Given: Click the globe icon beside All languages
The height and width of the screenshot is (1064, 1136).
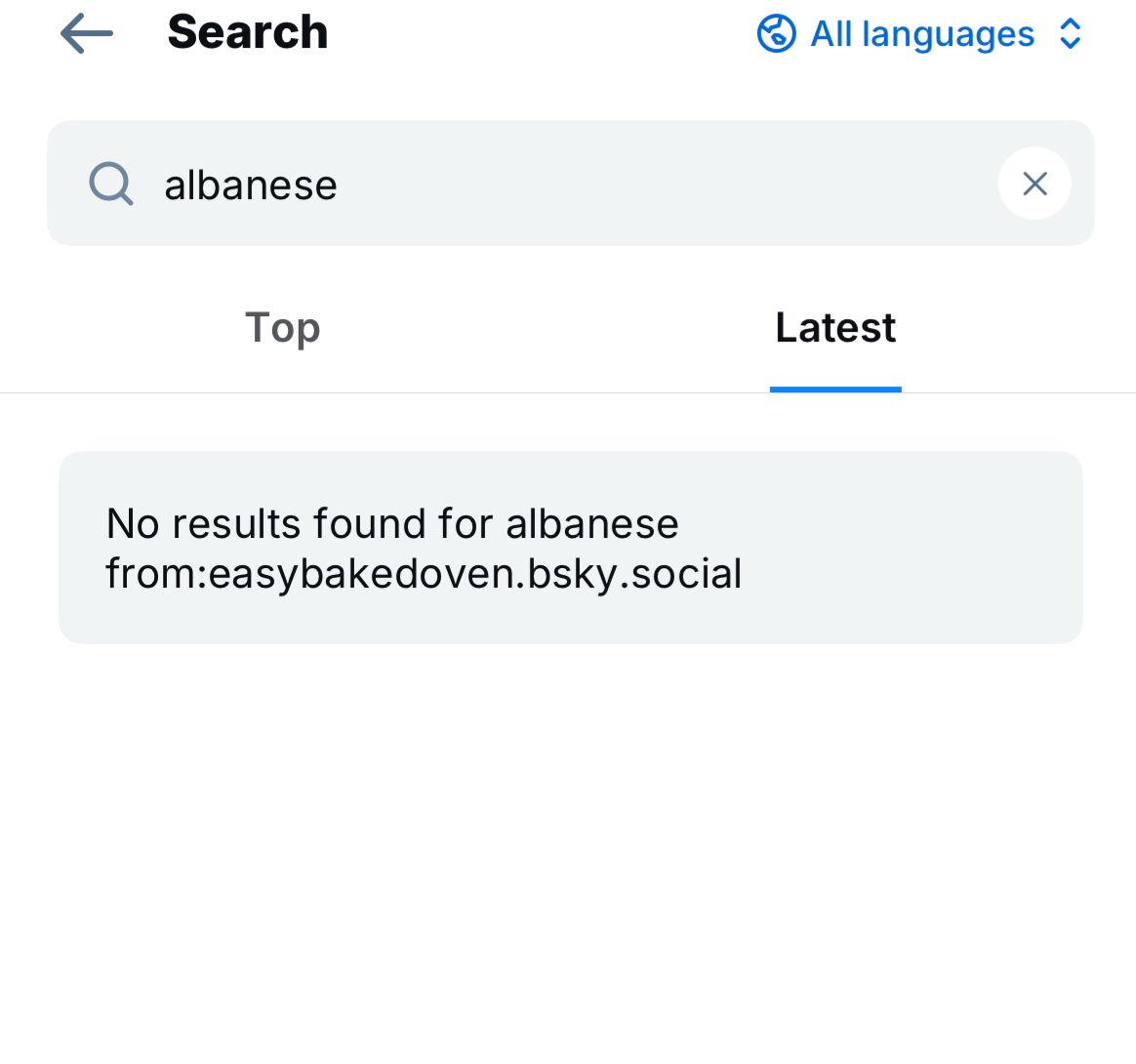Looking at the screenshot, I should pyautogui.click(x=777, y=34).
